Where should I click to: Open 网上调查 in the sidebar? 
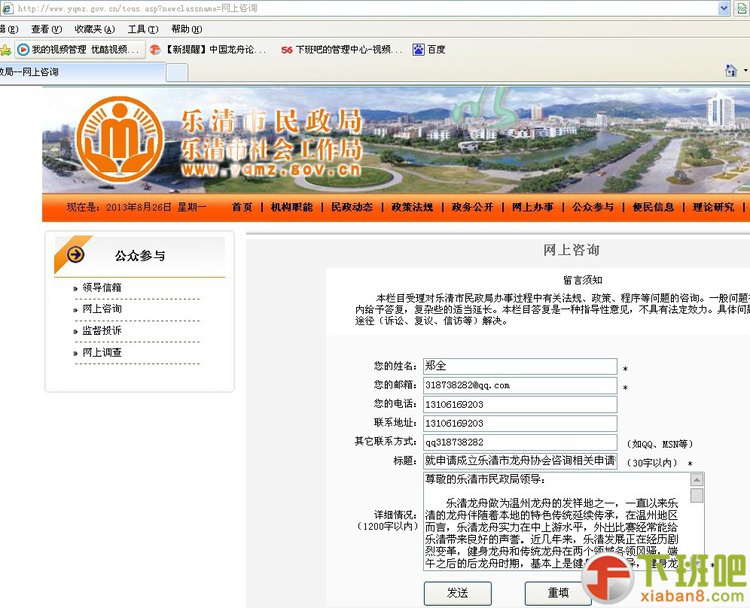[x=102, y=353]
